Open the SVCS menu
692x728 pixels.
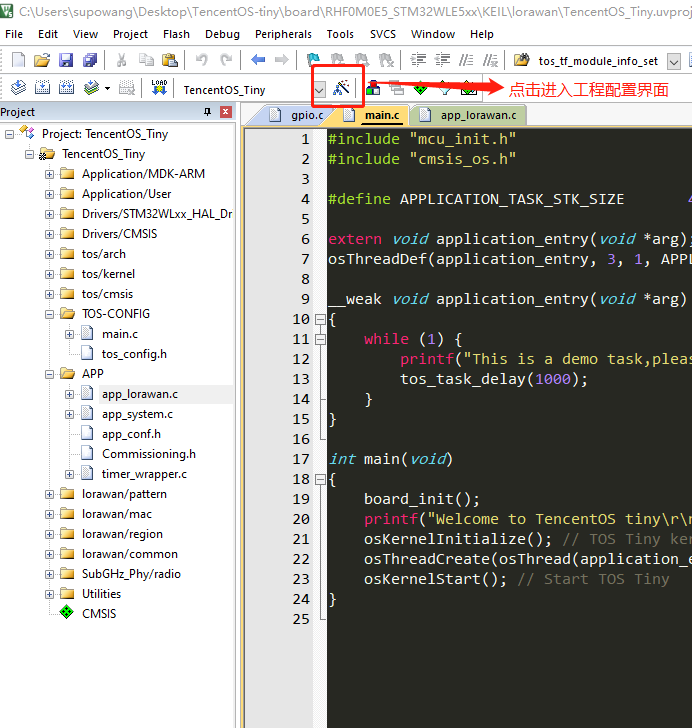coord(383,34)
